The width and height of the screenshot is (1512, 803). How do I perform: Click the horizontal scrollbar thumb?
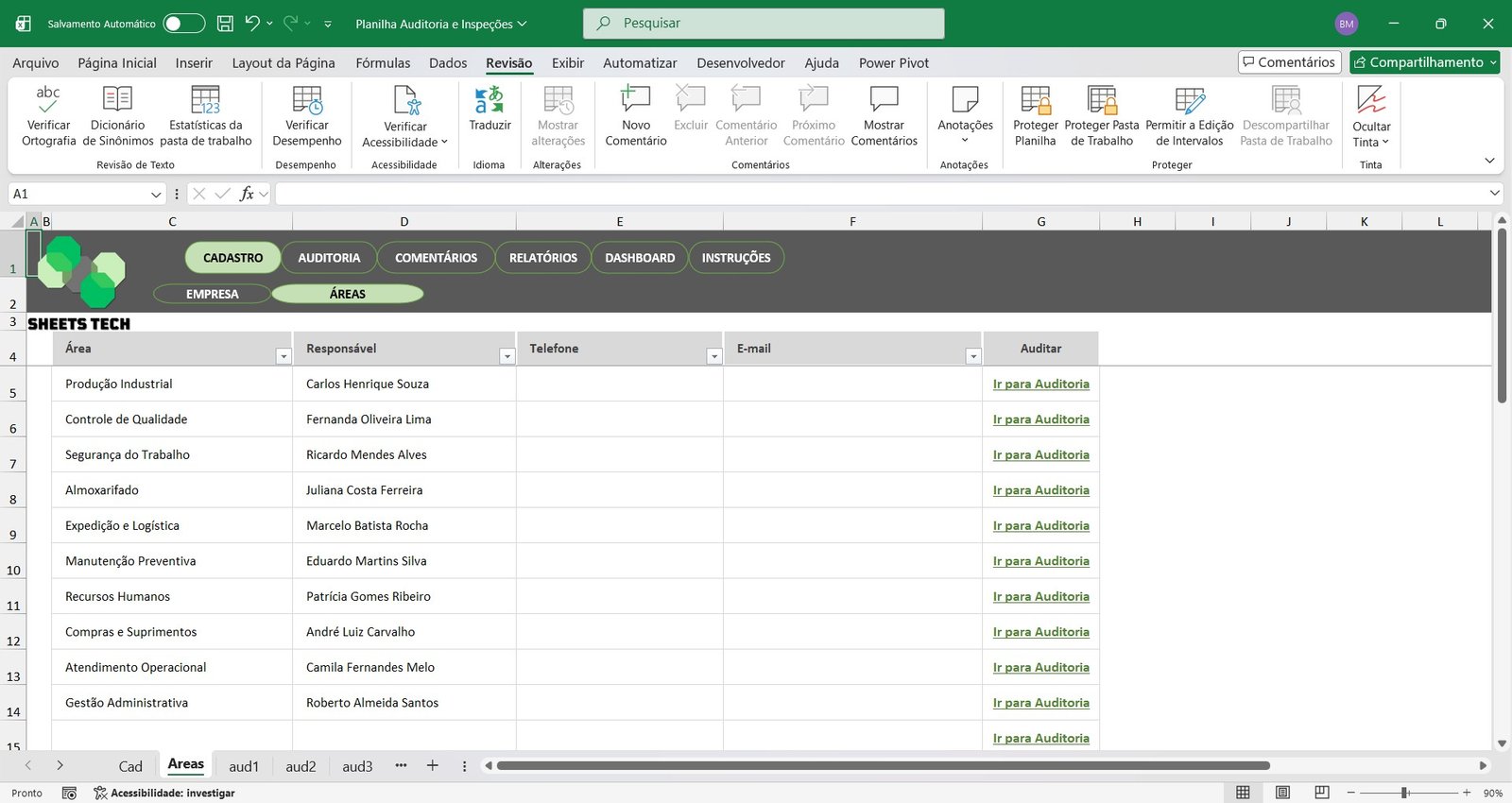(x=884, y=766)
